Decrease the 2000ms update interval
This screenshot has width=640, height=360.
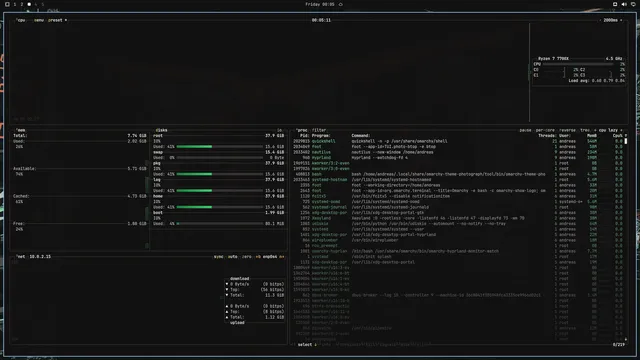click(x=600, y=20)
